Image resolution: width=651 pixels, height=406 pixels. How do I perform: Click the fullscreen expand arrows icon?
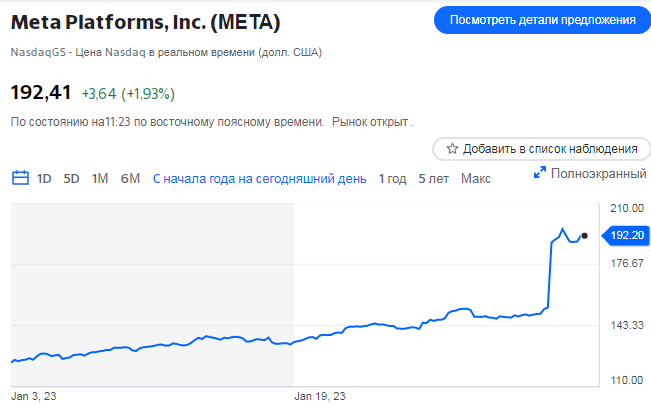(x=539, y=172)
